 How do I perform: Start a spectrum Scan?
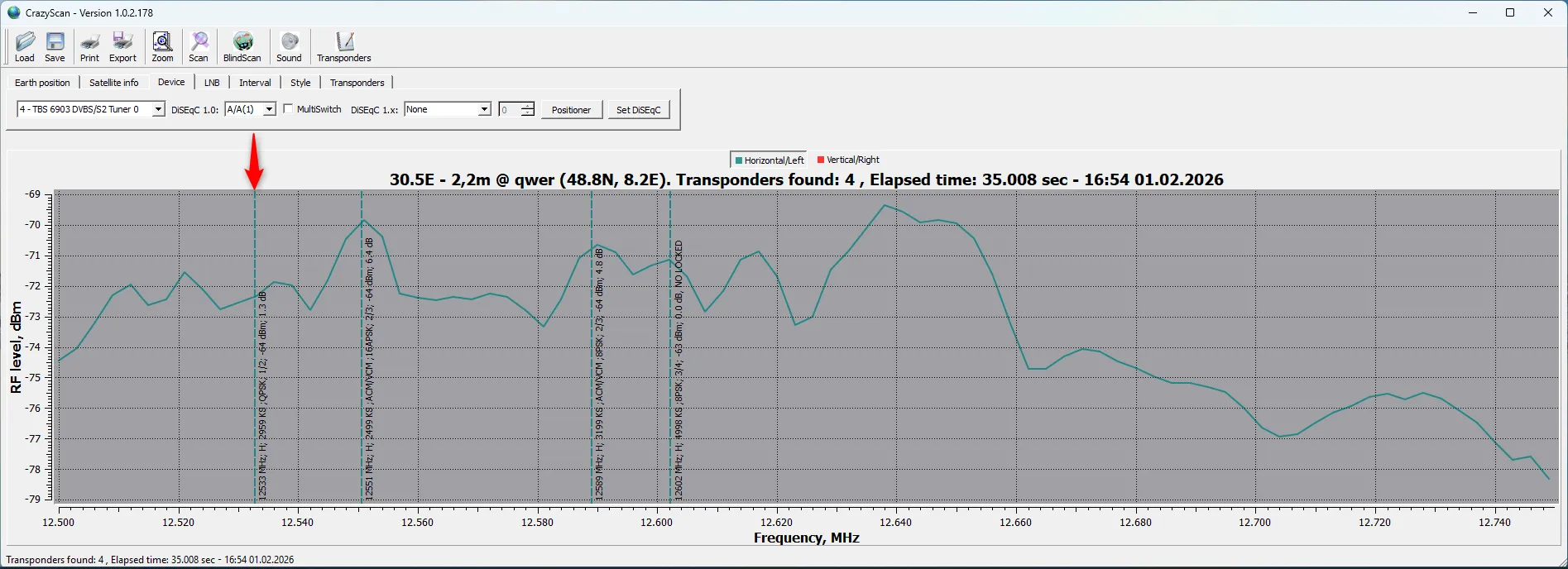tap(199, 46)
